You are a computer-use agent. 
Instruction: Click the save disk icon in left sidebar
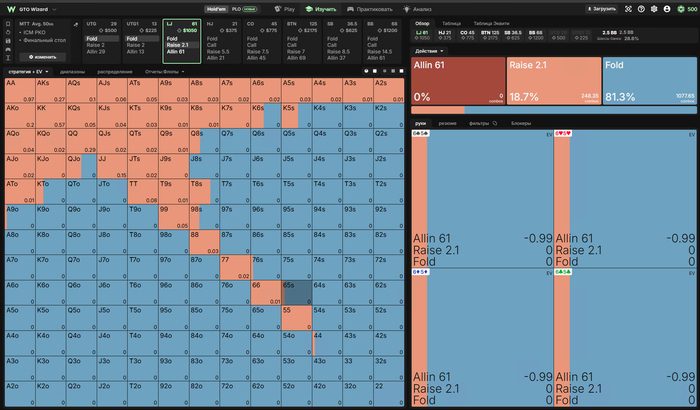[8, 41]
